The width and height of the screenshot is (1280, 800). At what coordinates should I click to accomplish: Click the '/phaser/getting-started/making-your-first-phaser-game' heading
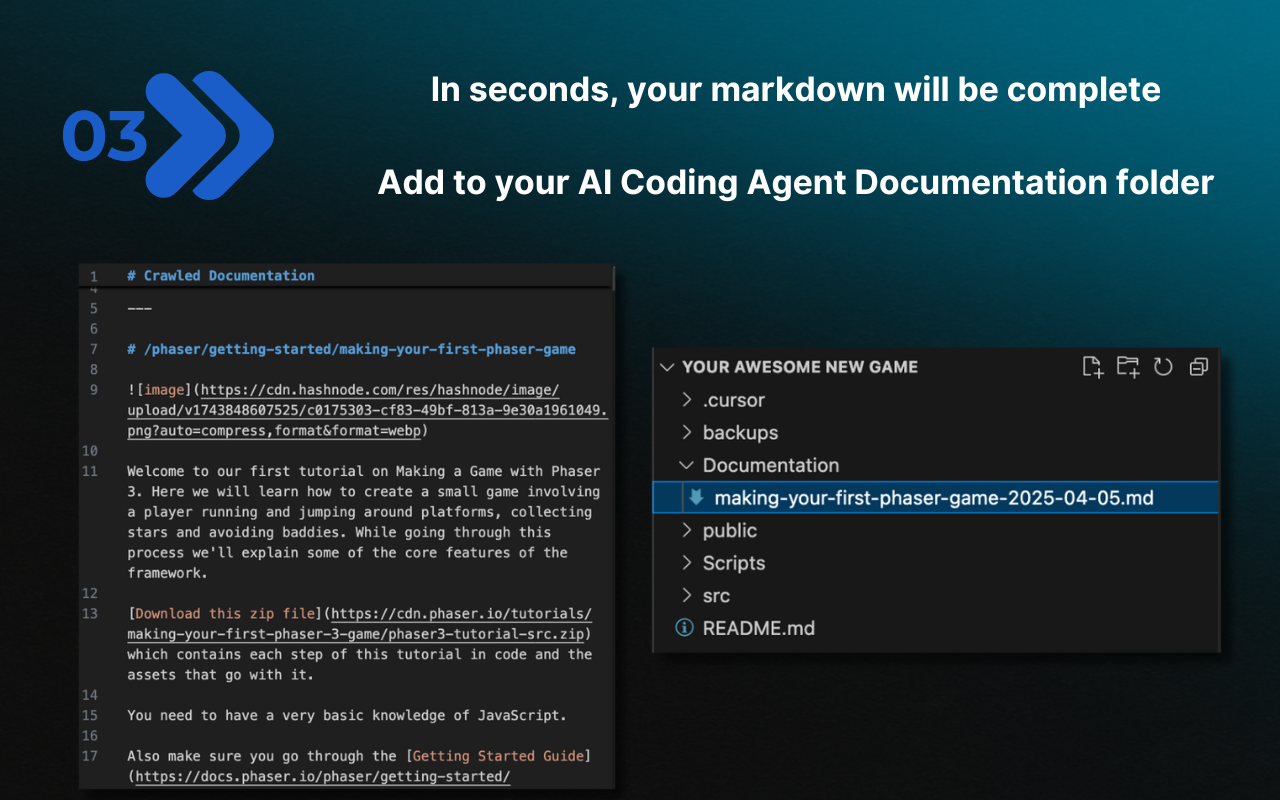(x=351, y=349)
